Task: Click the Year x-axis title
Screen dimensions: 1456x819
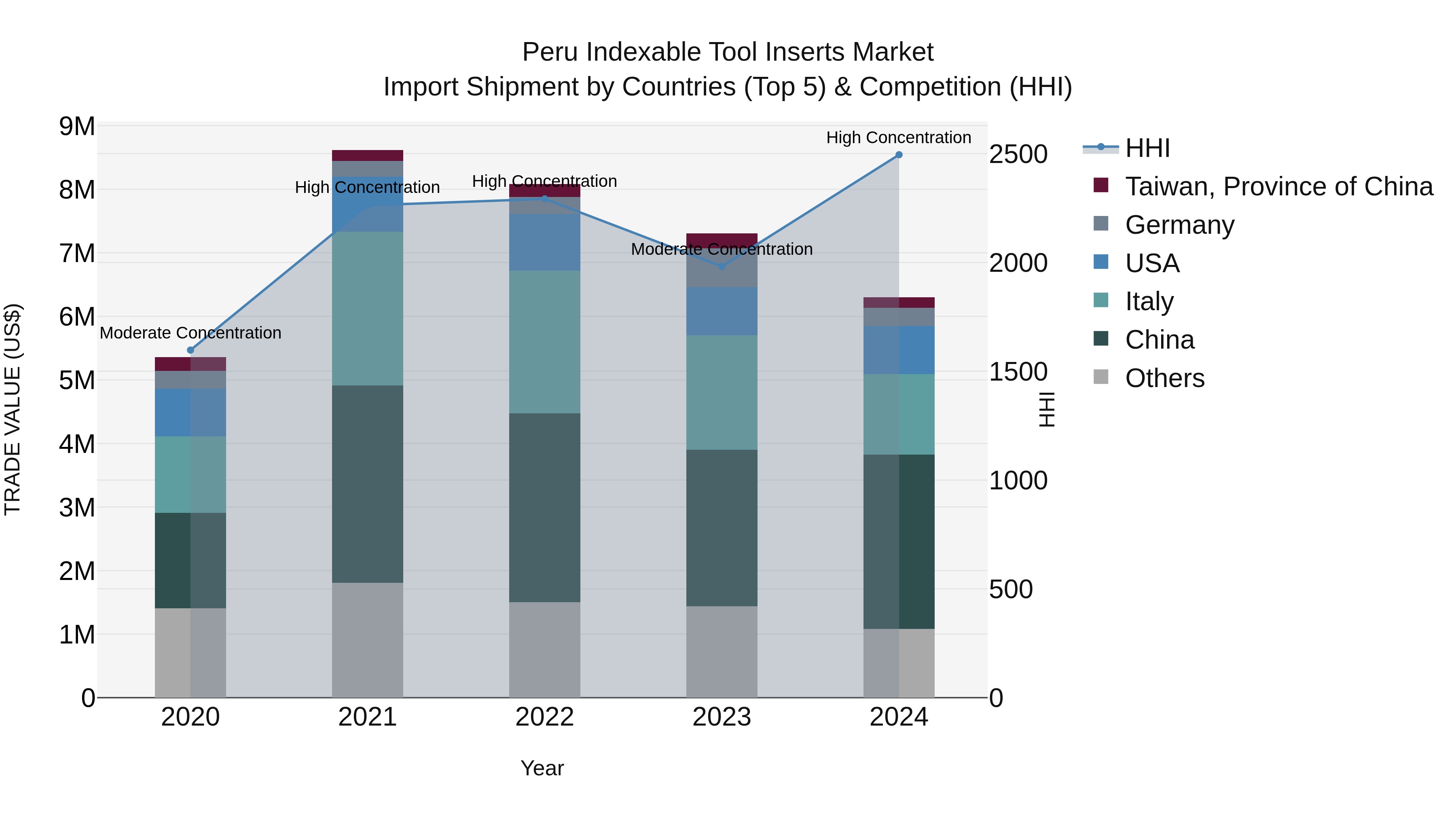Action: (542, 769)
